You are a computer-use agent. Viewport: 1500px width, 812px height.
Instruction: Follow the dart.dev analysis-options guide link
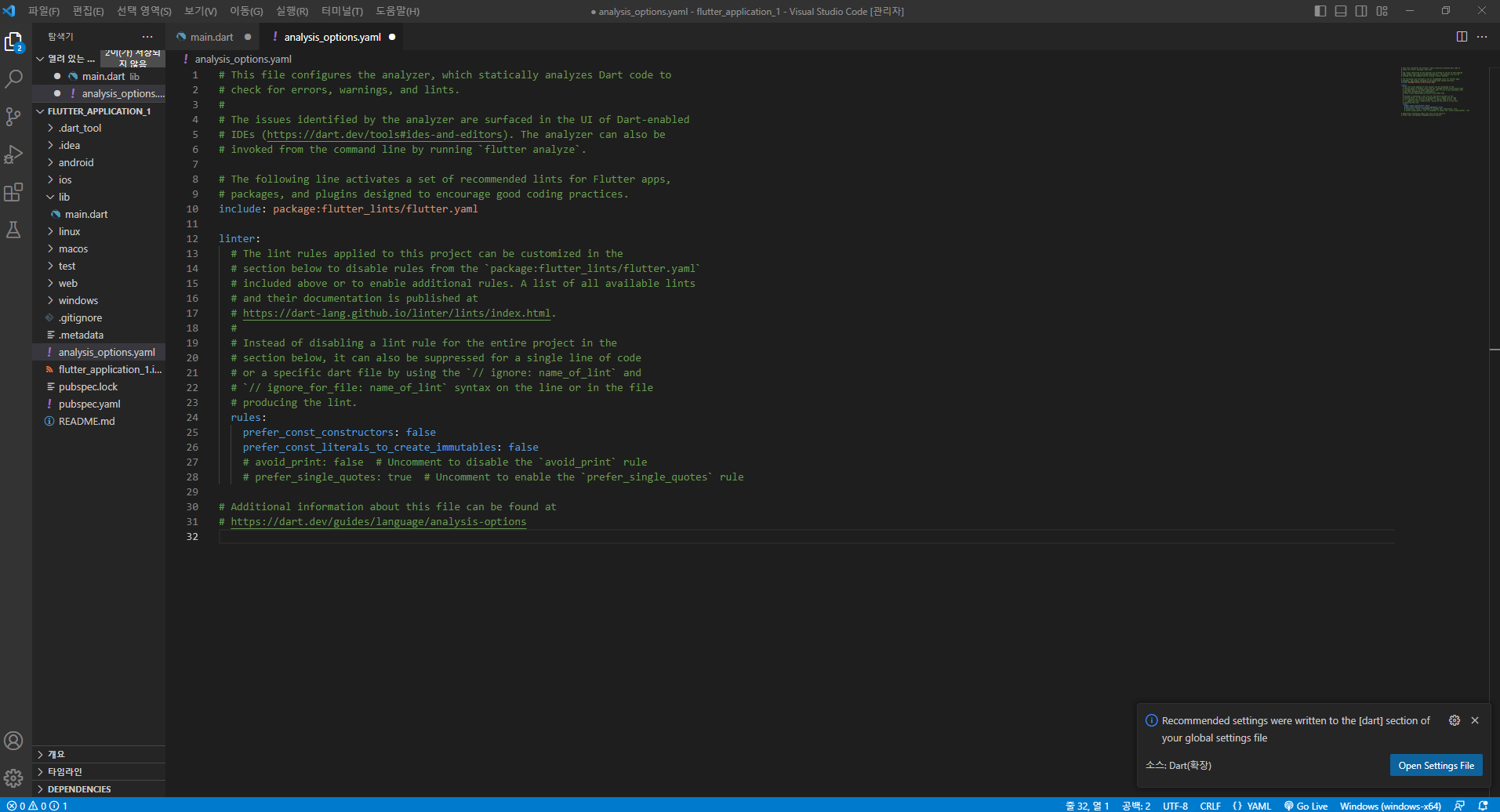tap(379, 522)
